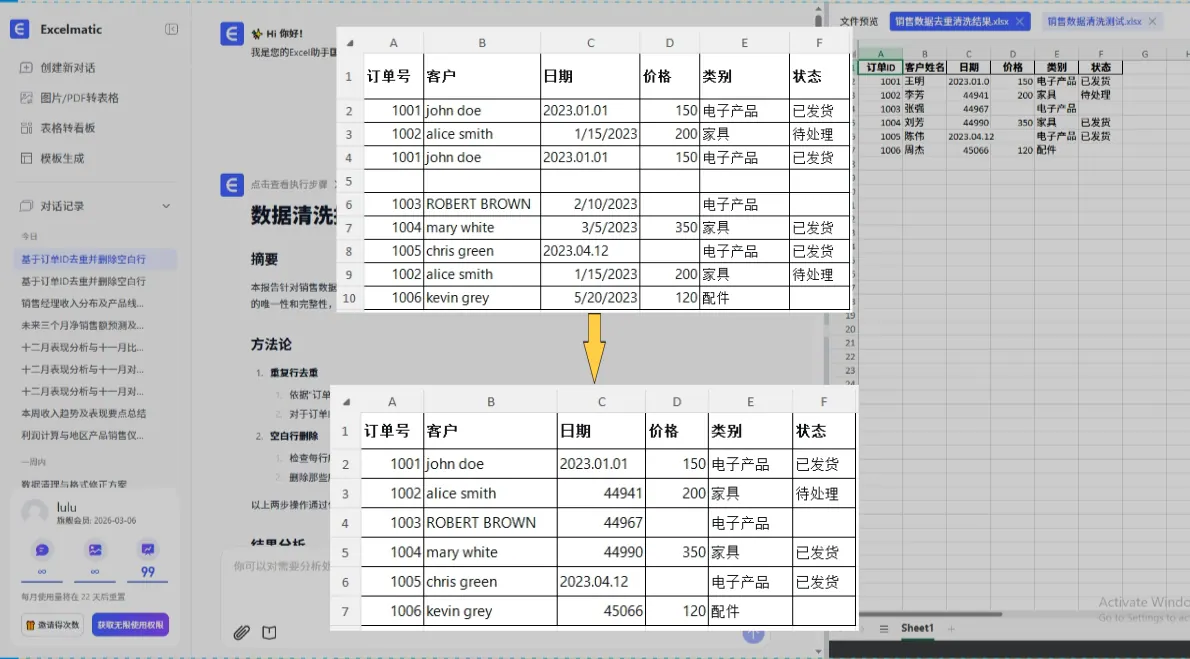
Task: Expand 点击查看执行步骤 steps
Action: pyautogui.click(x=288, y=185)
